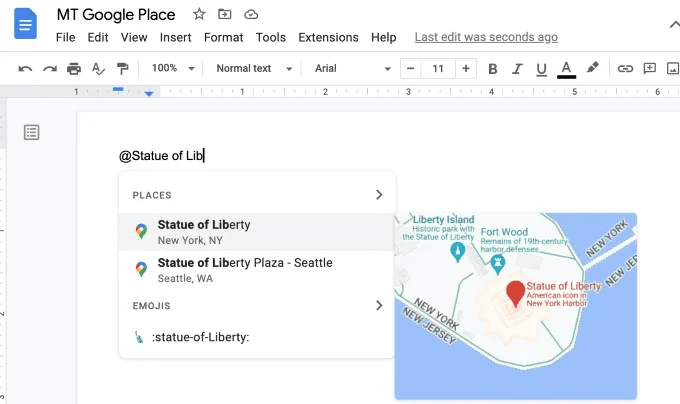This screenshot has height=404, width=680.
Task: Open the Normal text style dropdown
Action: (254, 68)
